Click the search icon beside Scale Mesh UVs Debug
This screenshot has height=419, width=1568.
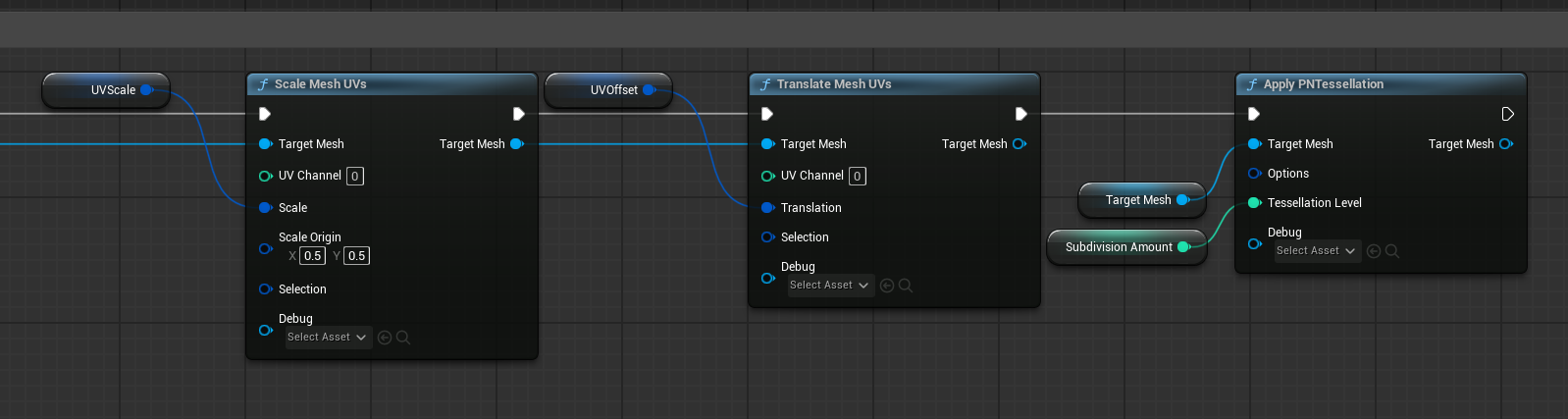pos(403,338)
